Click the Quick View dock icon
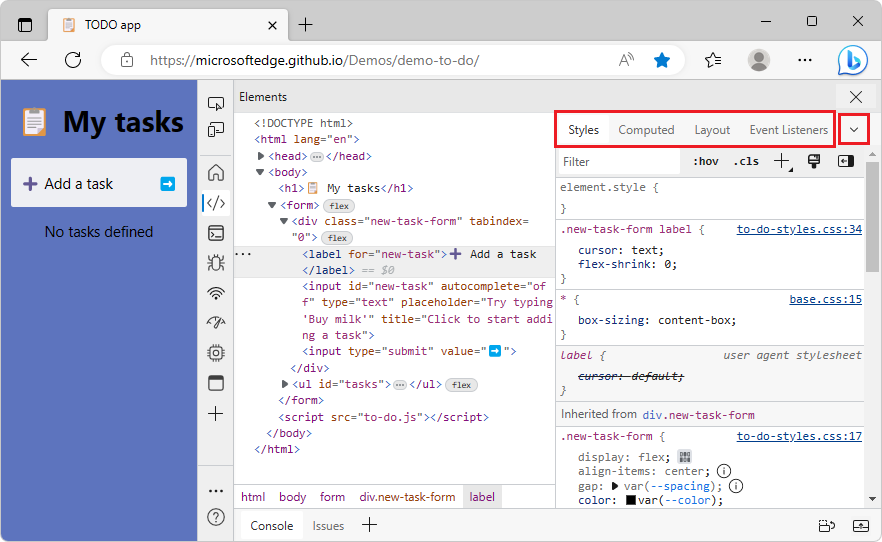Screen dimensions: 882x542 click(x=827, y=526)
